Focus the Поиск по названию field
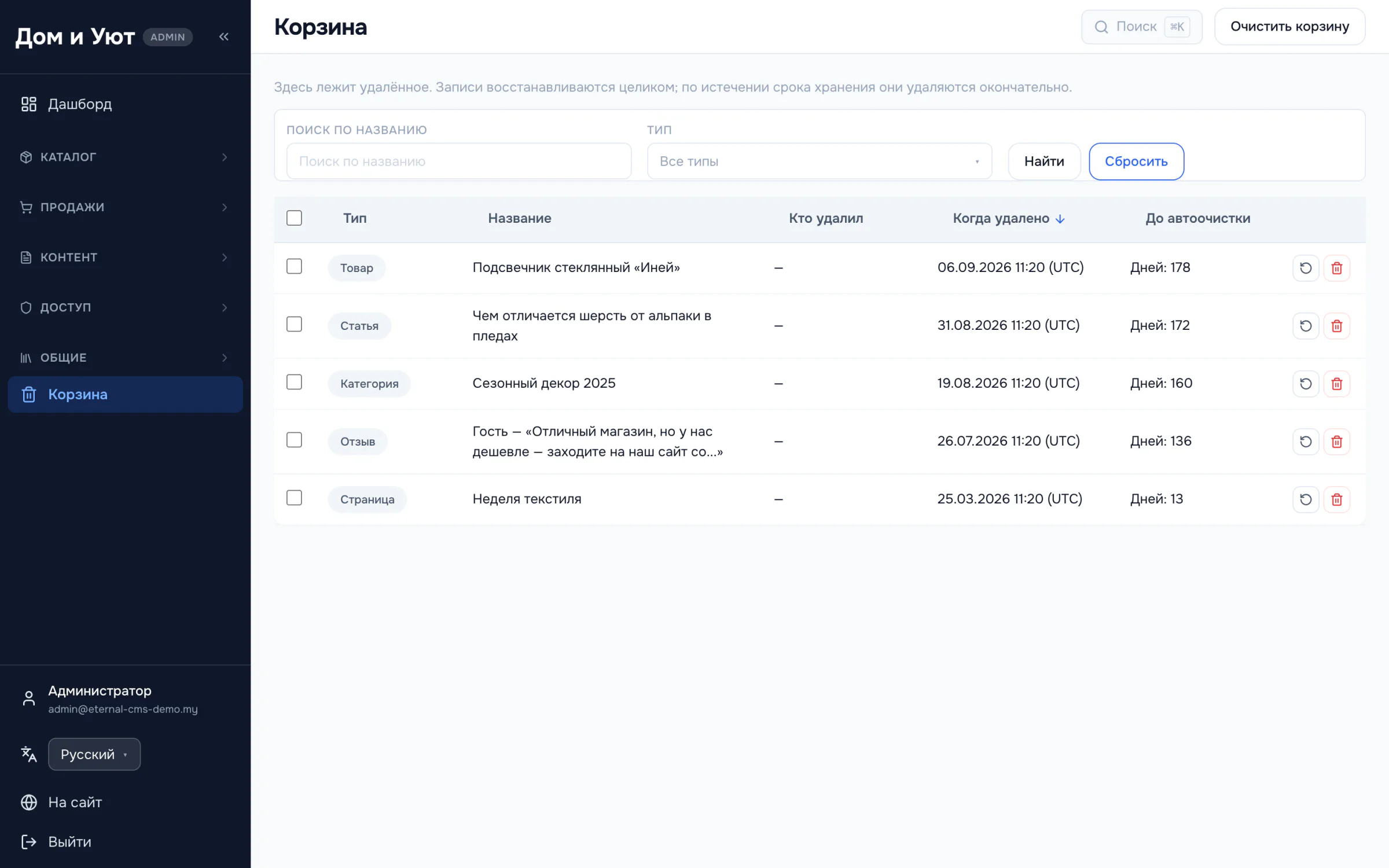Image resolution: width=1389 pixels, height=868 pixels. tap(458, 161)
